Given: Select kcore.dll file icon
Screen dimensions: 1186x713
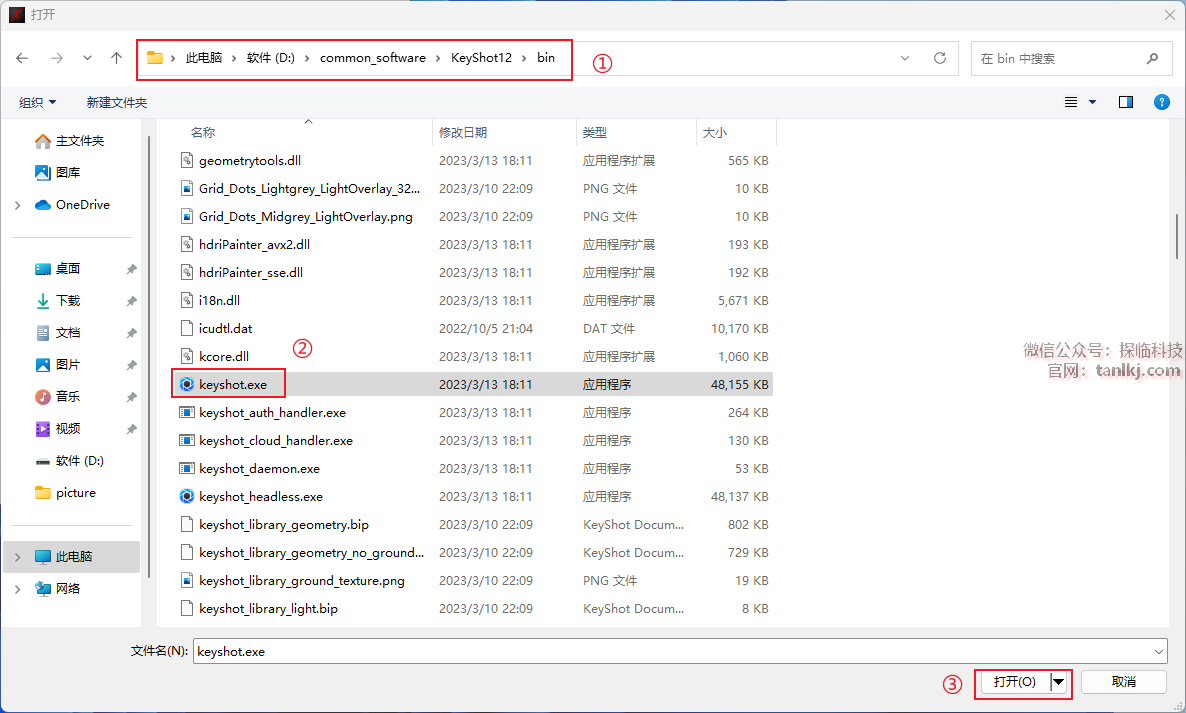Looking at the screenshot, I should coord(187,356).
